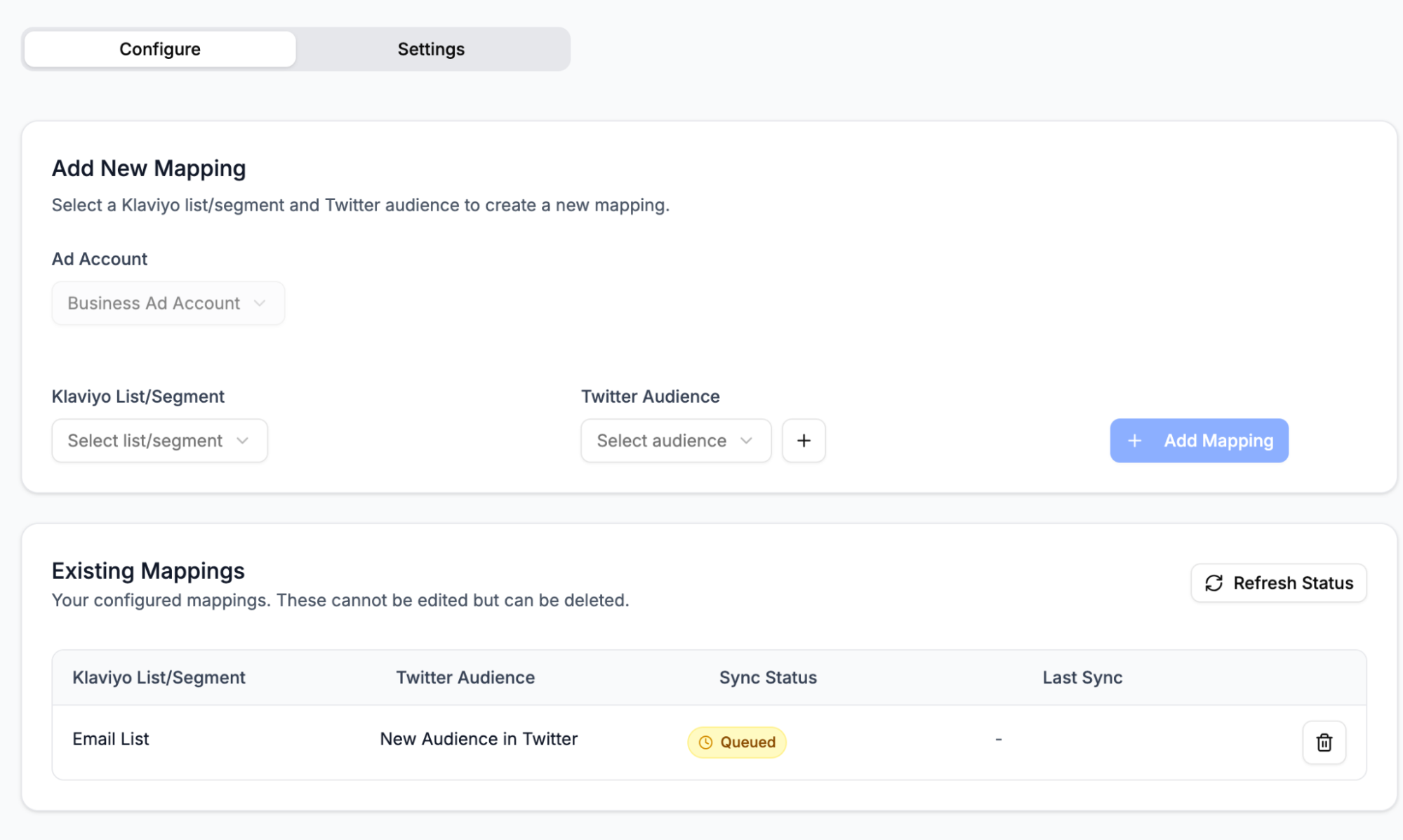The width and height of the screenshot is (1403, 840).
Task: Click the Klaviyo List/Segment column header
Action: (x=159, y=677)
